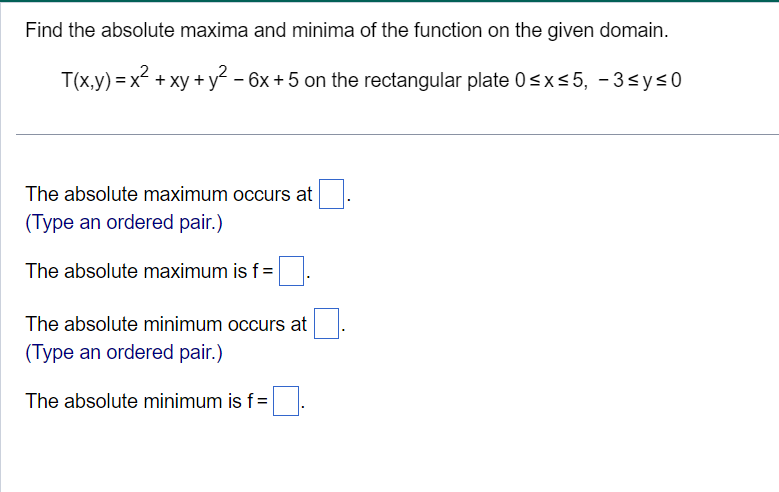Click the −3≤y≤0 domain constraint
Screen dimensions: 779x492
642,81
